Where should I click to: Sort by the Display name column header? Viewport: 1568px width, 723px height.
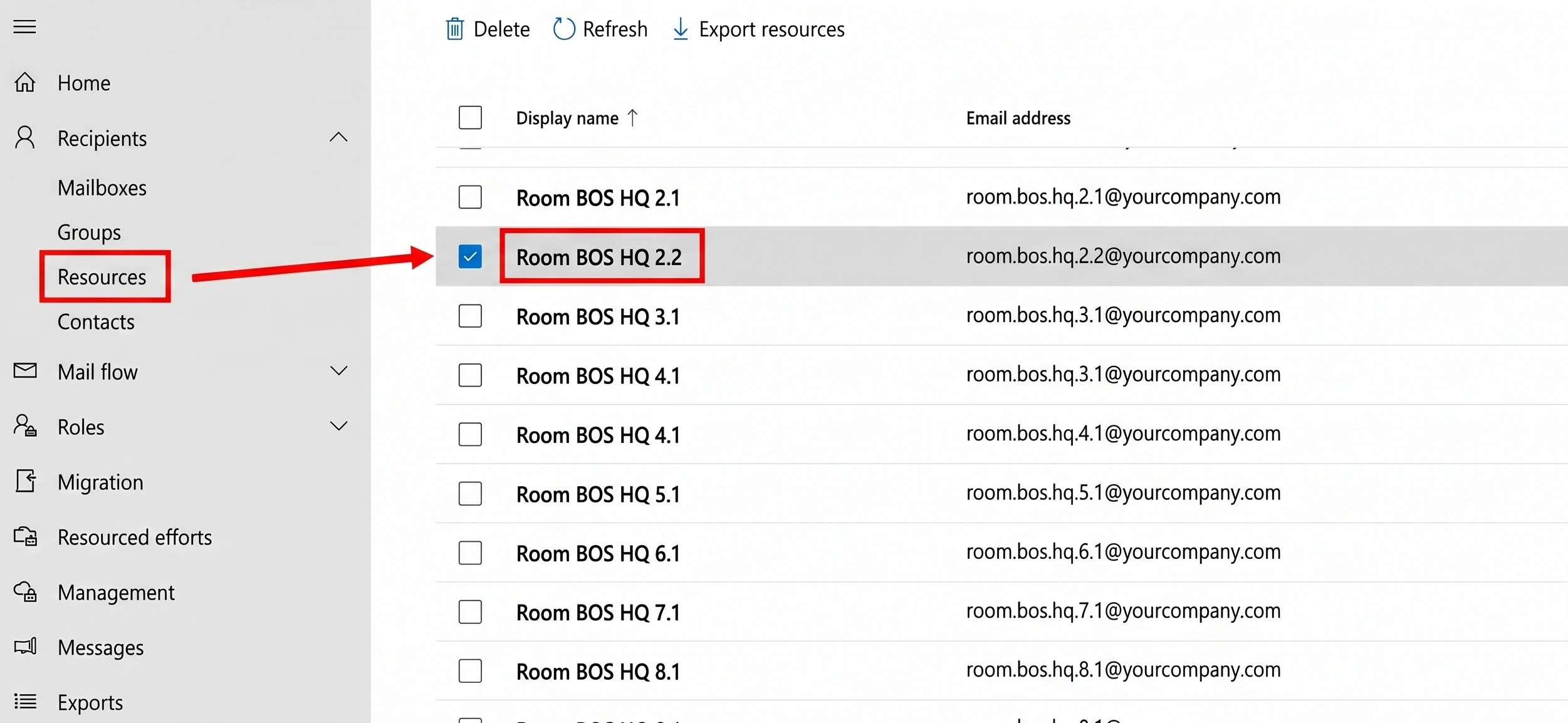point(567,118)
